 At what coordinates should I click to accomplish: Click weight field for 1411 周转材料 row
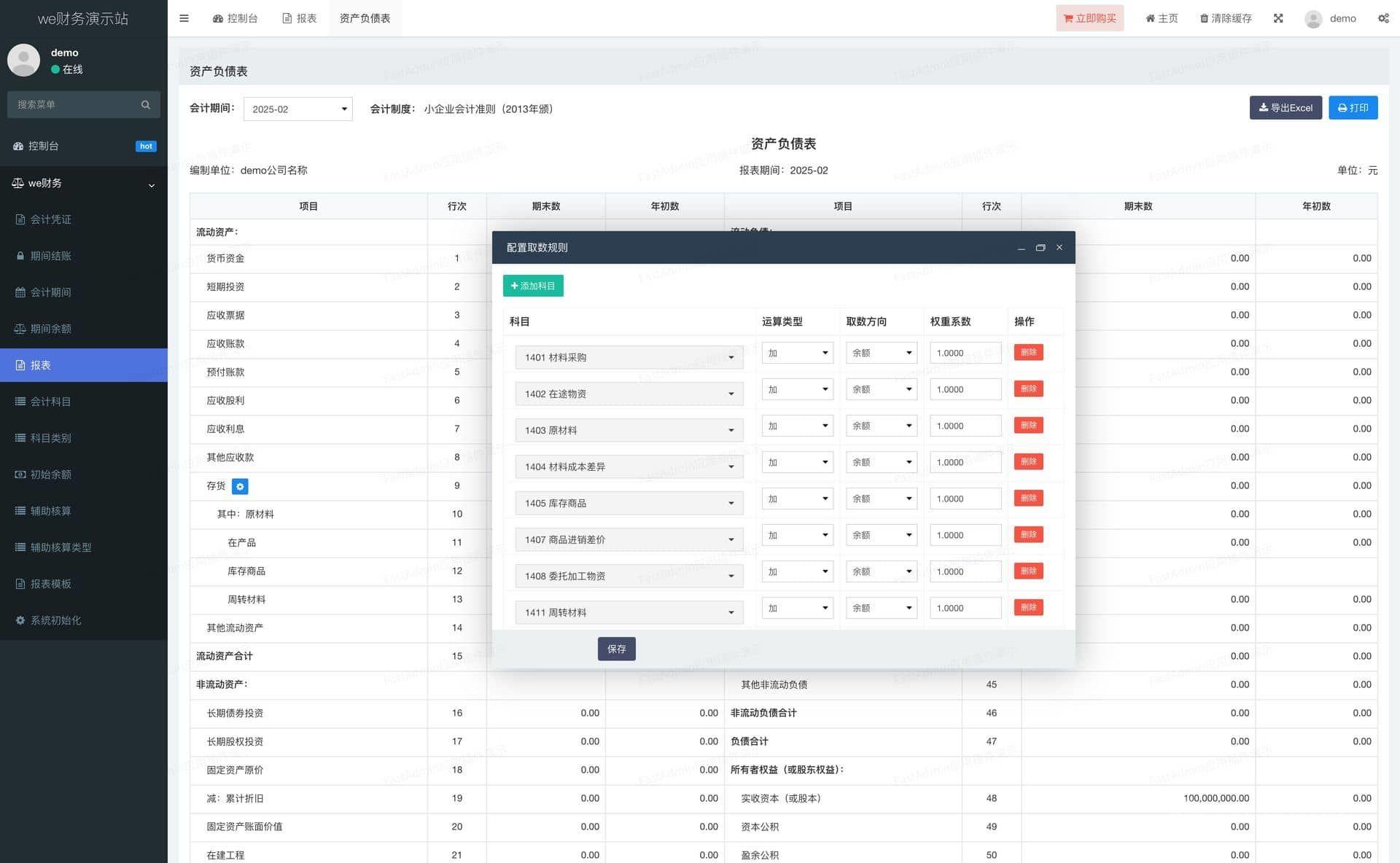pos(965,608)
